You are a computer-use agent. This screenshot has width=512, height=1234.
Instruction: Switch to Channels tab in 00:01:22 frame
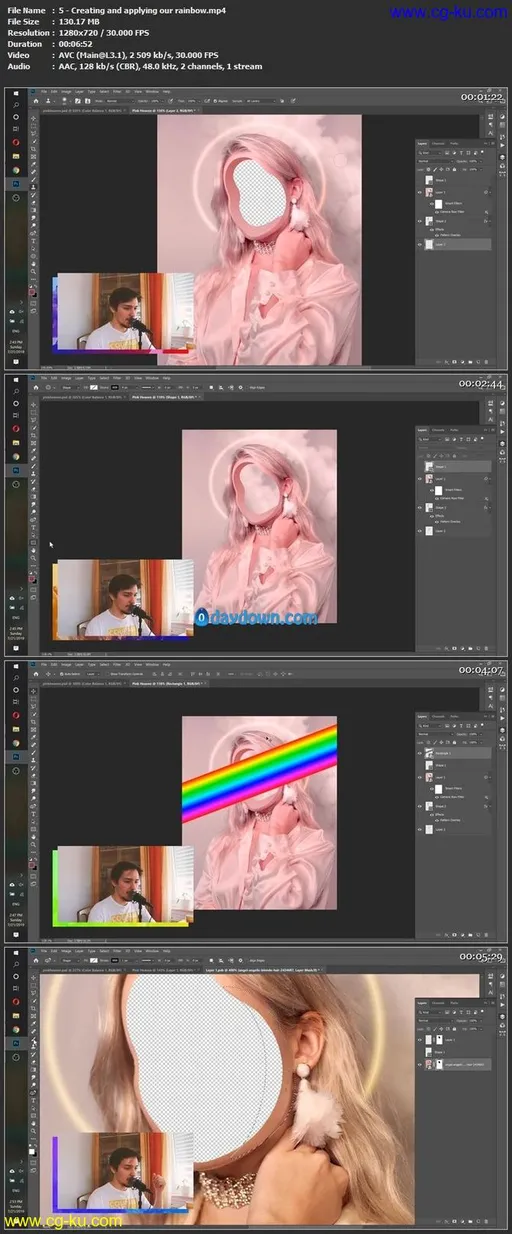click(438, 143)
